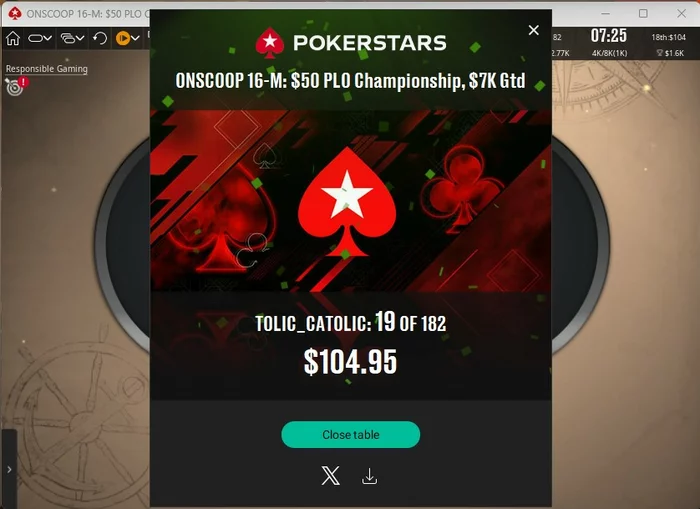The height and width of the screenshot is (509, 700).
Task: Click the Close table button
Action: [x=350, y=434]
